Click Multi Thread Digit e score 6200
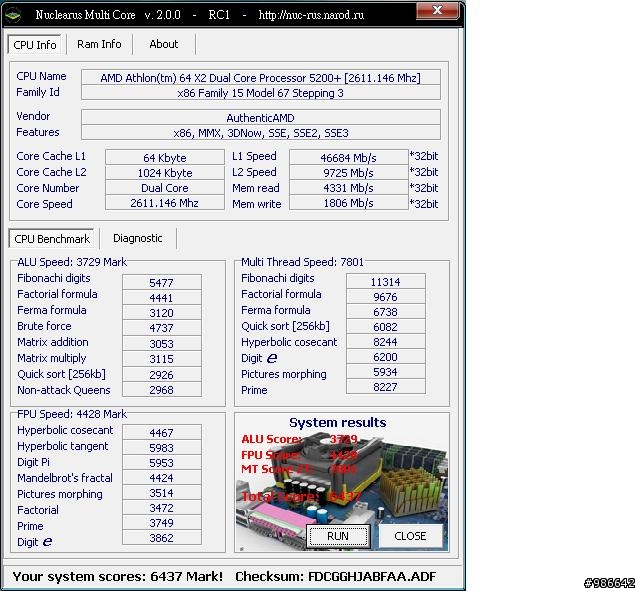640x591 pixels. (x=385, y=357)
